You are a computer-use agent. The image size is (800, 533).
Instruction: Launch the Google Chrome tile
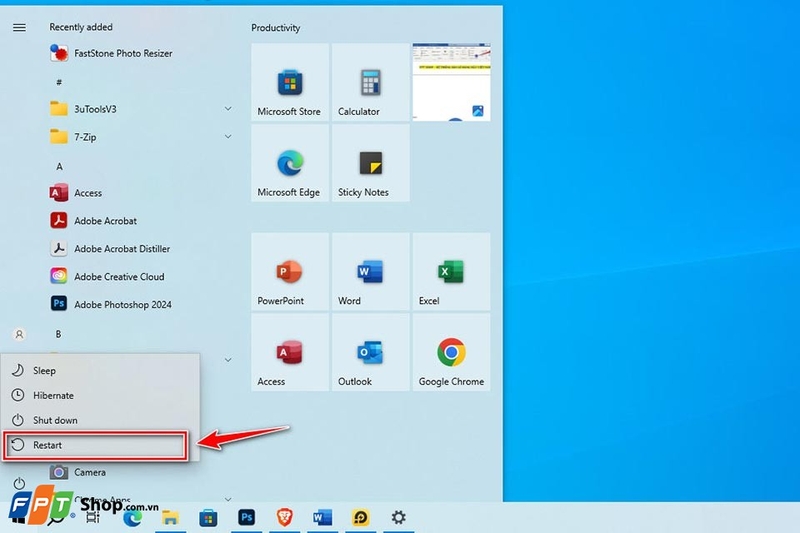coord(452,352)
